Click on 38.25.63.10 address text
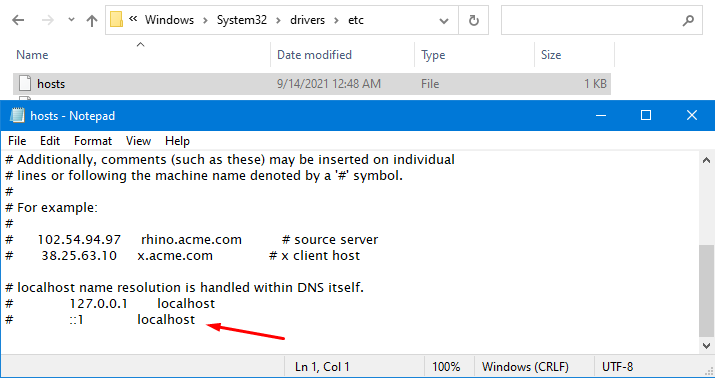The height and width of the screenshot is (378, 715). tap(79, 256)
